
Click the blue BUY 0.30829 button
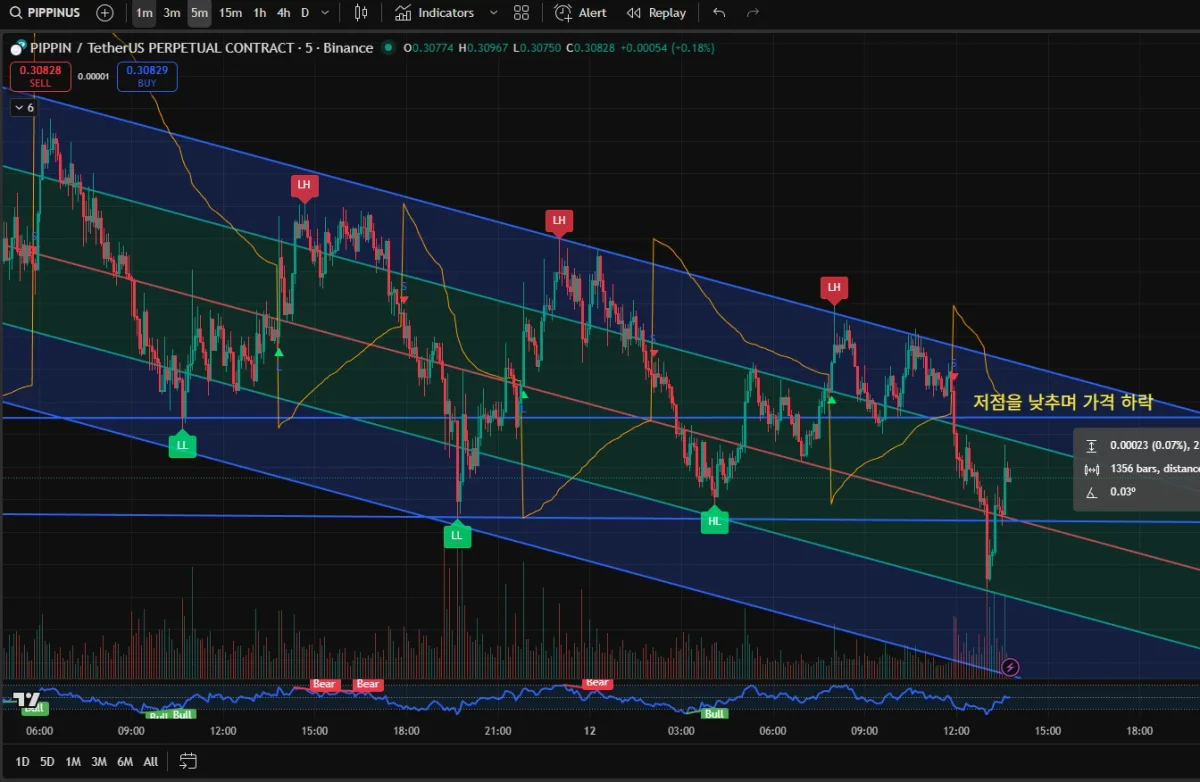[147, 77]
